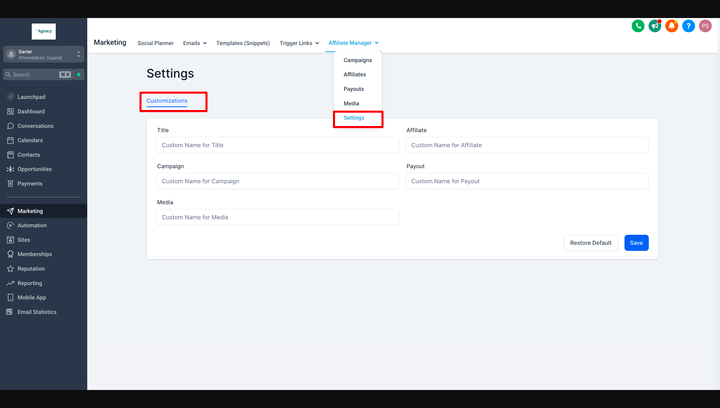
Task: Open Conversations in the sidebar
Action: point(35,126)
